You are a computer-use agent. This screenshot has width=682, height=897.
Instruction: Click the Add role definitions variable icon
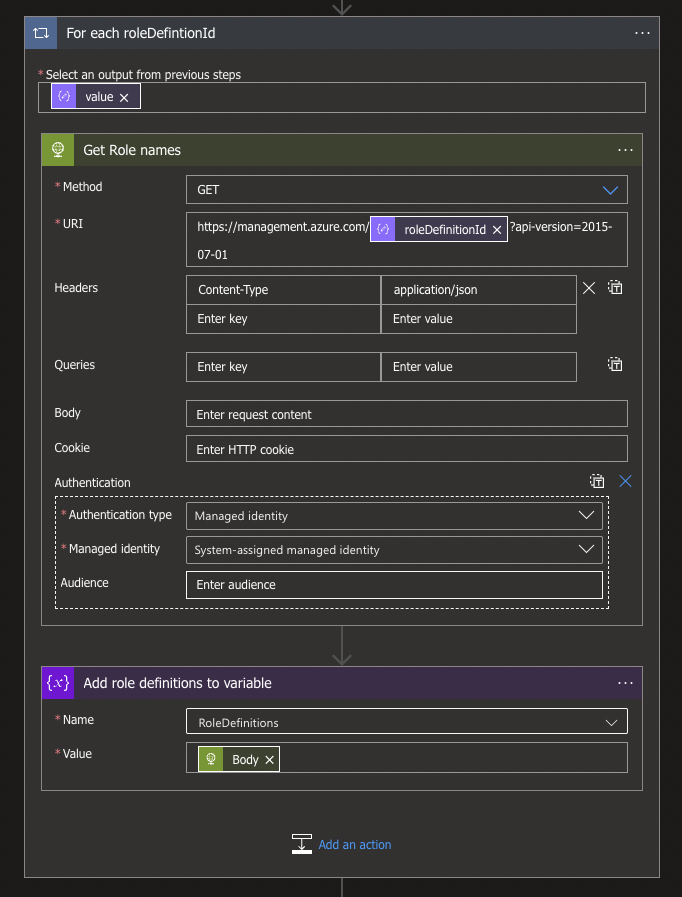tap(58, 683)
